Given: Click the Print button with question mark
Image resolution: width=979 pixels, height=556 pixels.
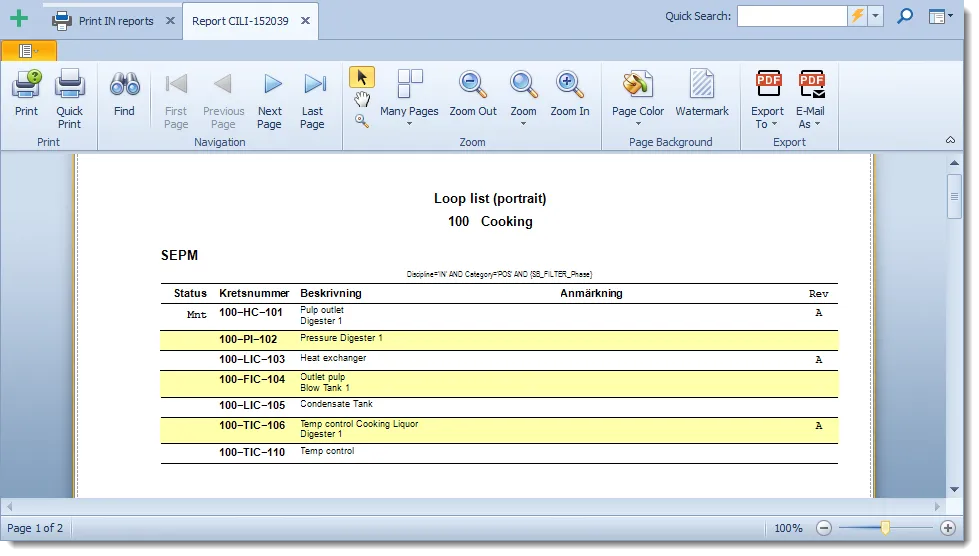Looking at the screenshot, I should (26, 94).
